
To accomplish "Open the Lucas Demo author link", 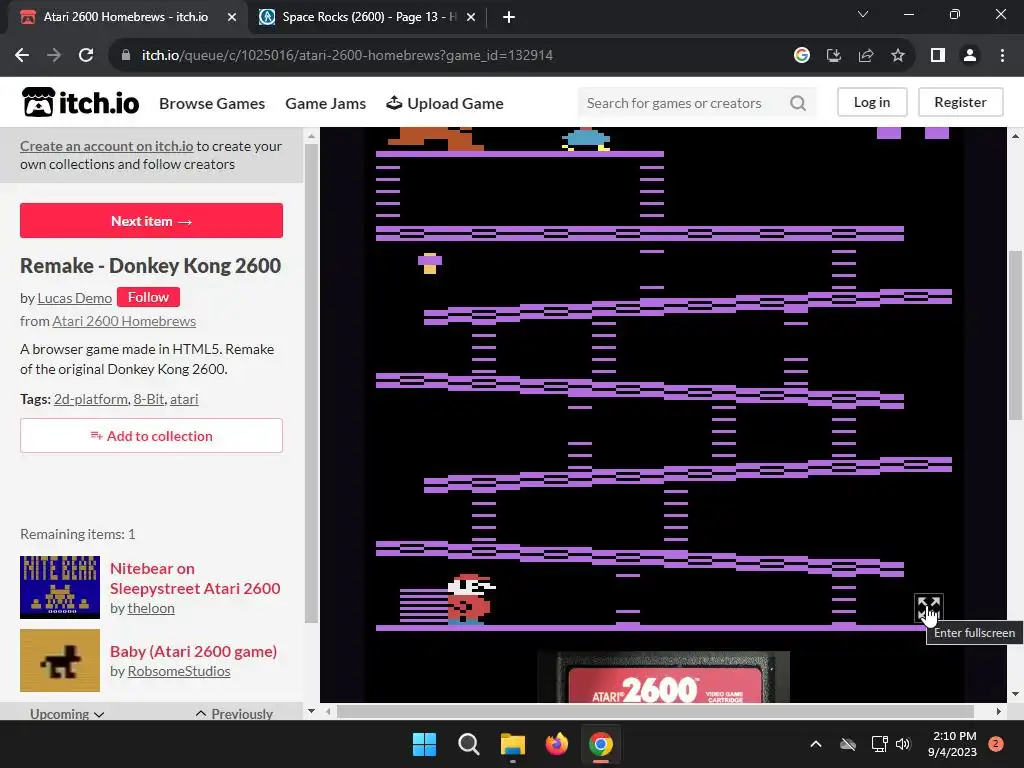I will 74,298.
